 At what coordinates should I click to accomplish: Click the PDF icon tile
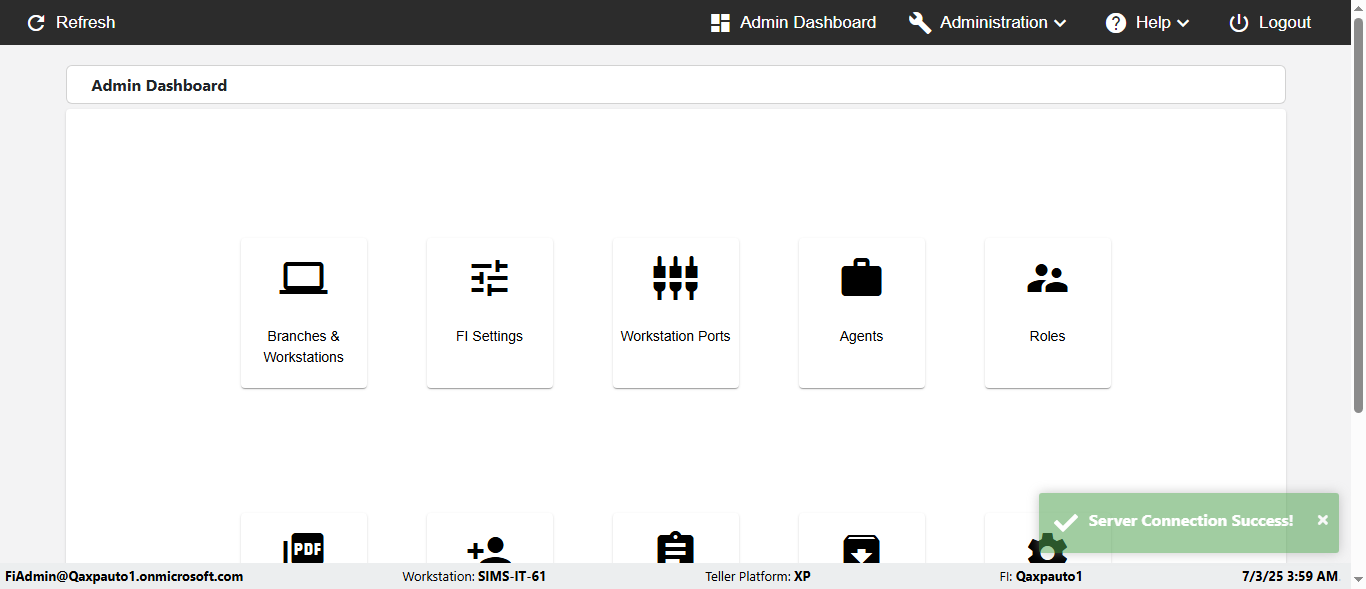coord(304,539)
